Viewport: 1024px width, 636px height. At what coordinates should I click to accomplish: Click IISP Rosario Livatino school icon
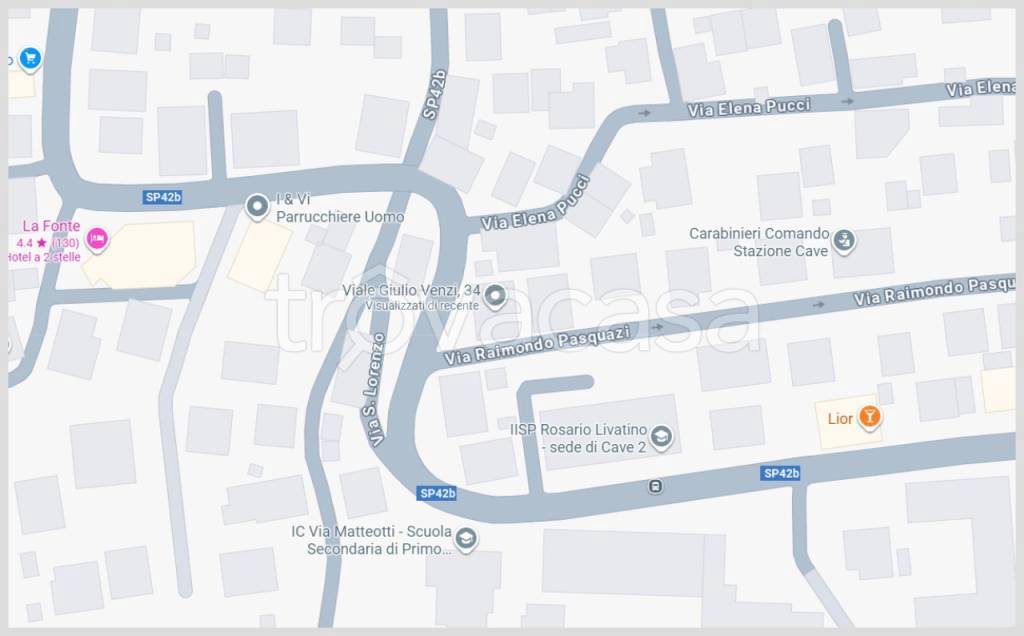[661, 437]
